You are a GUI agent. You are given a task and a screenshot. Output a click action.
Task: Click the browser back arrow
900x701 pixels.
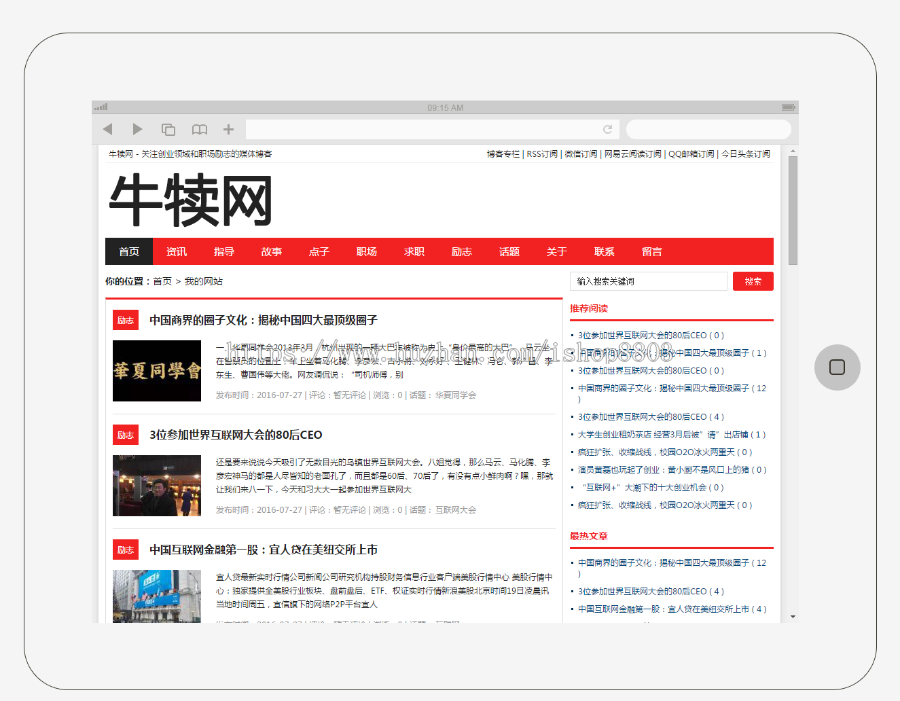pyautogui.click(x=108, y=128)
